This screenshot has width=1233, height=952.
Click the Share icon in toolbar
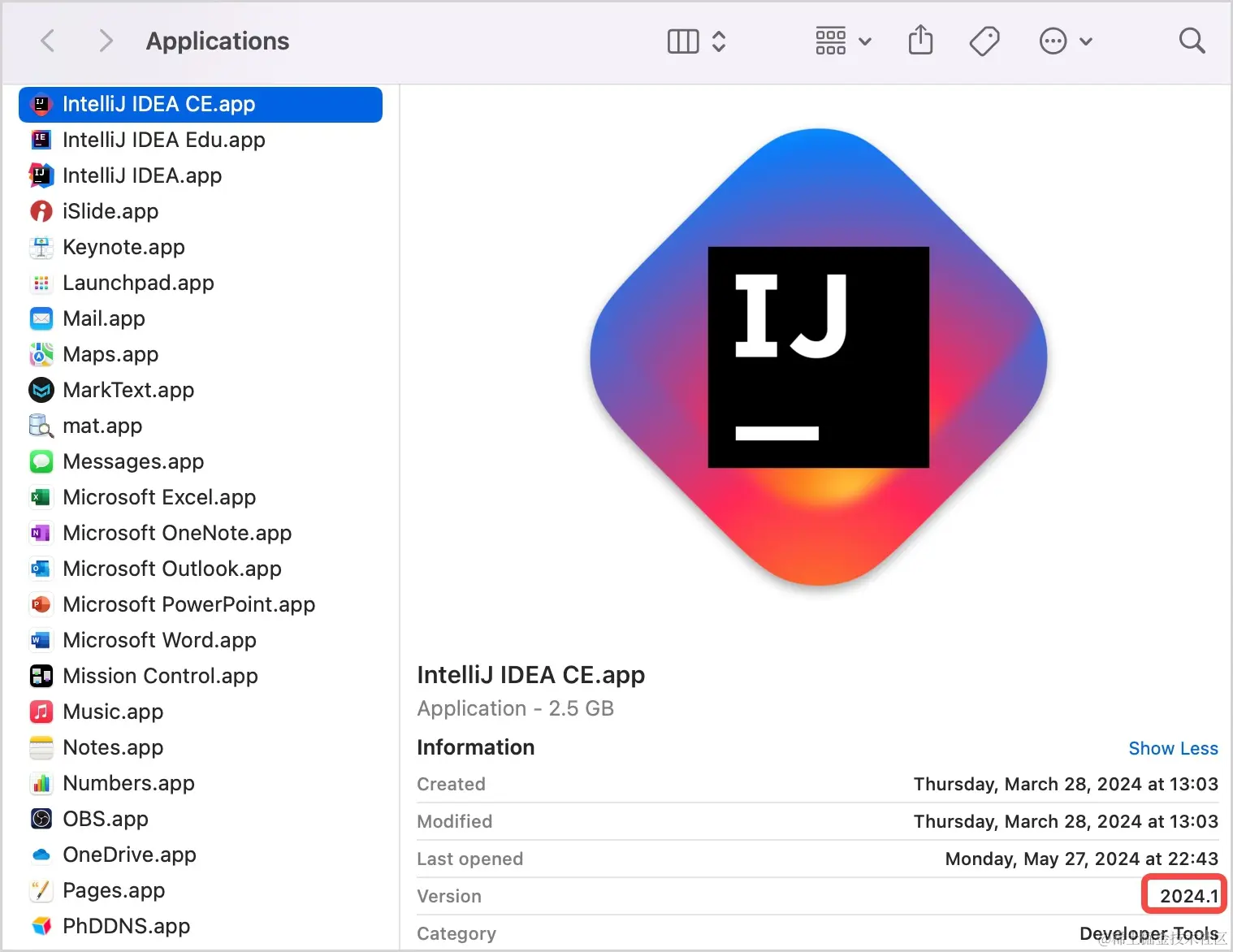coord(920,40)
